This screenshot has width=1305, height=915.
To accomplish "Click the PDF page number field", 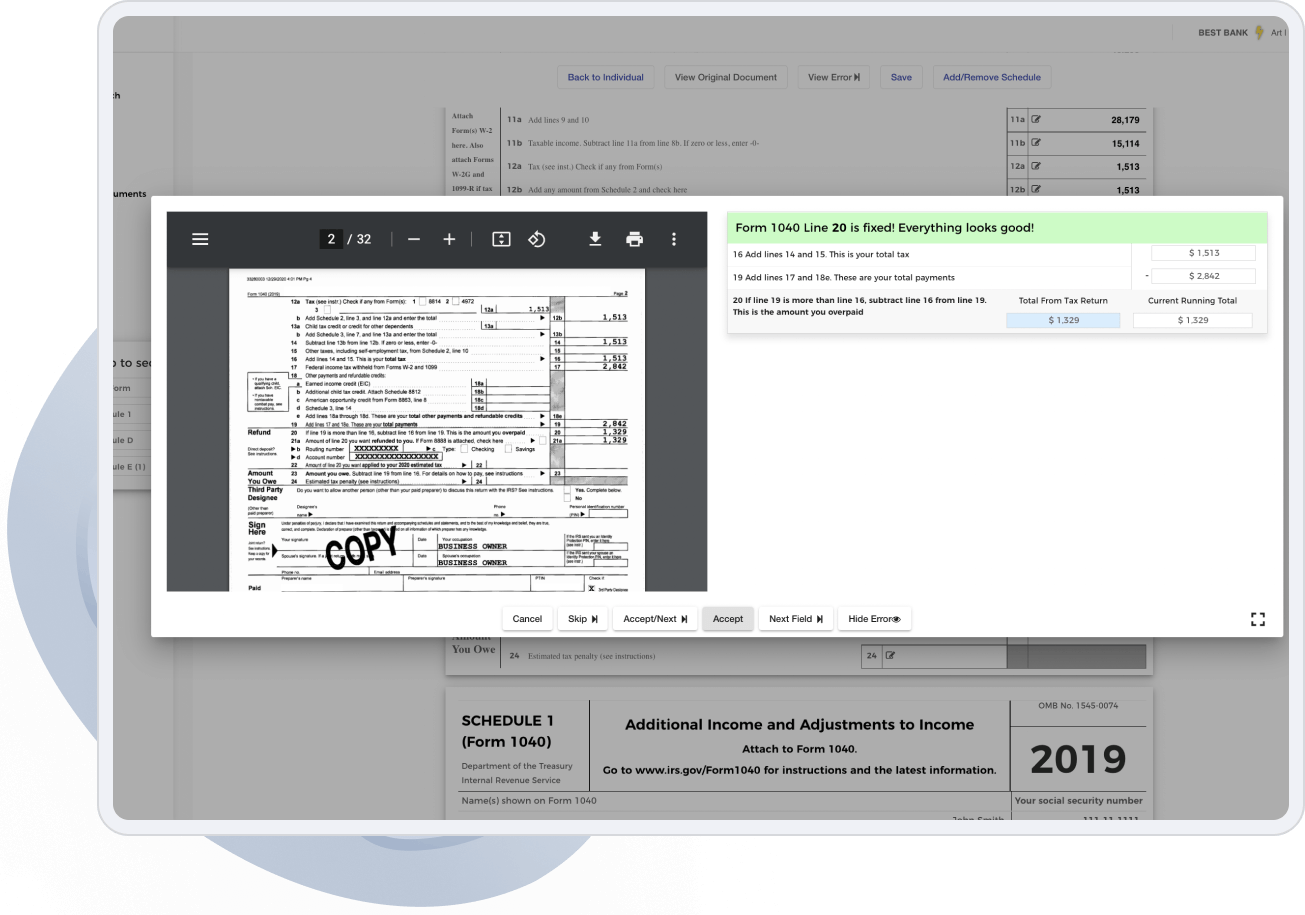I will (x=331, y=239).
